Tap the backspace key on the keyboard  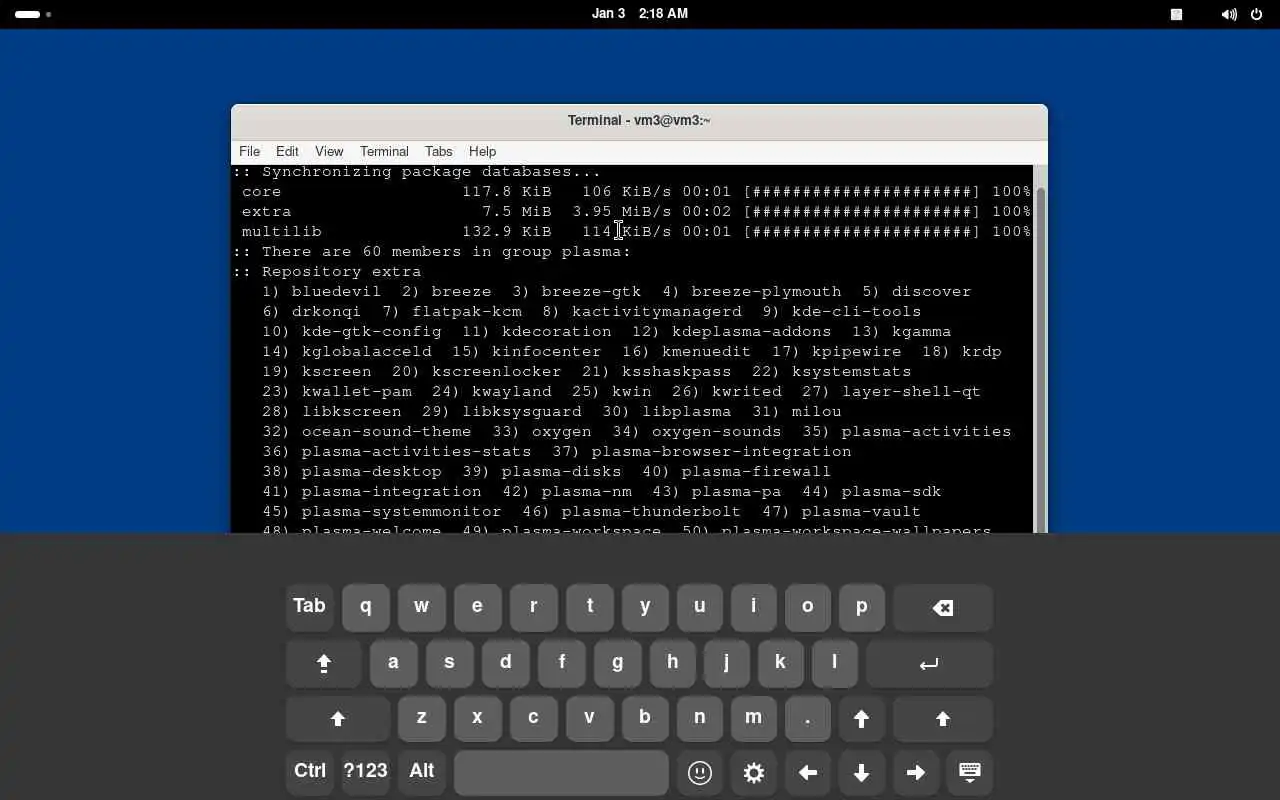[943, 607]
